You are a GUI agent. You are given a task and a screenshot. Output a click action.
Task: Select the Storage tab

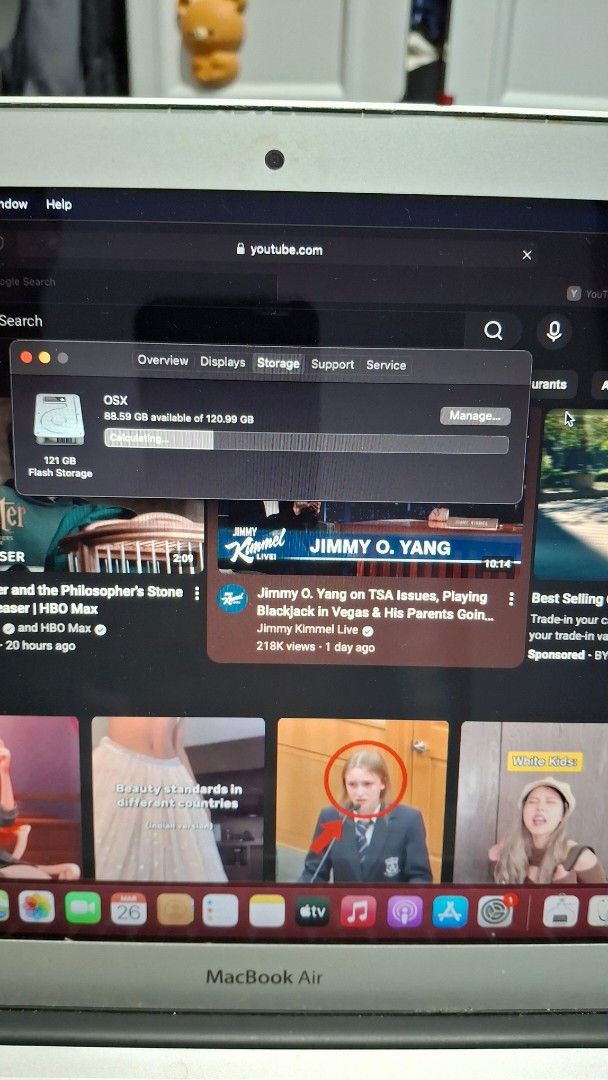(278, 363)
